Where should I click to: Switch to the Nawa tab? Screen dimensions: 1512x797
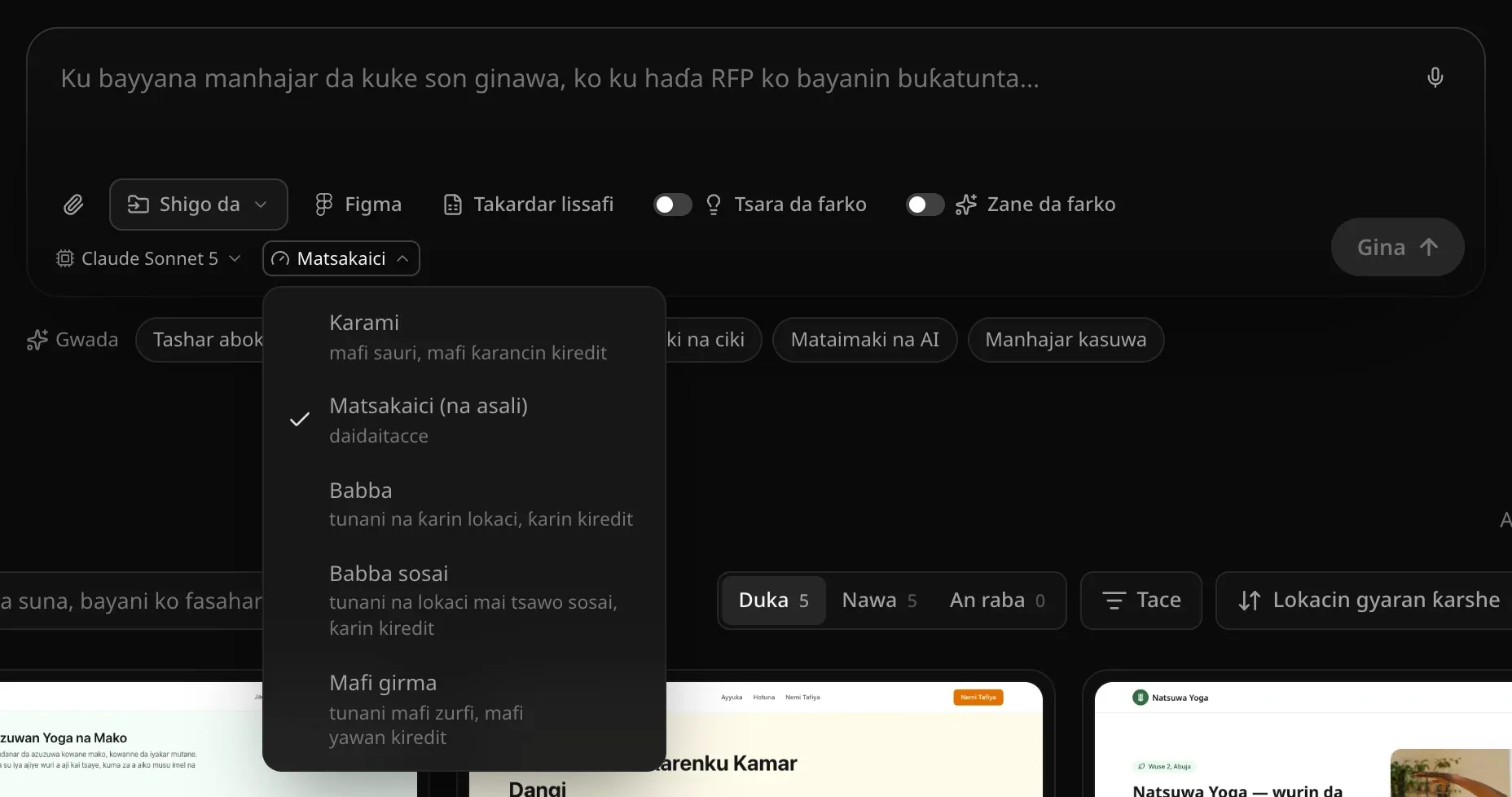coord(879,601)
